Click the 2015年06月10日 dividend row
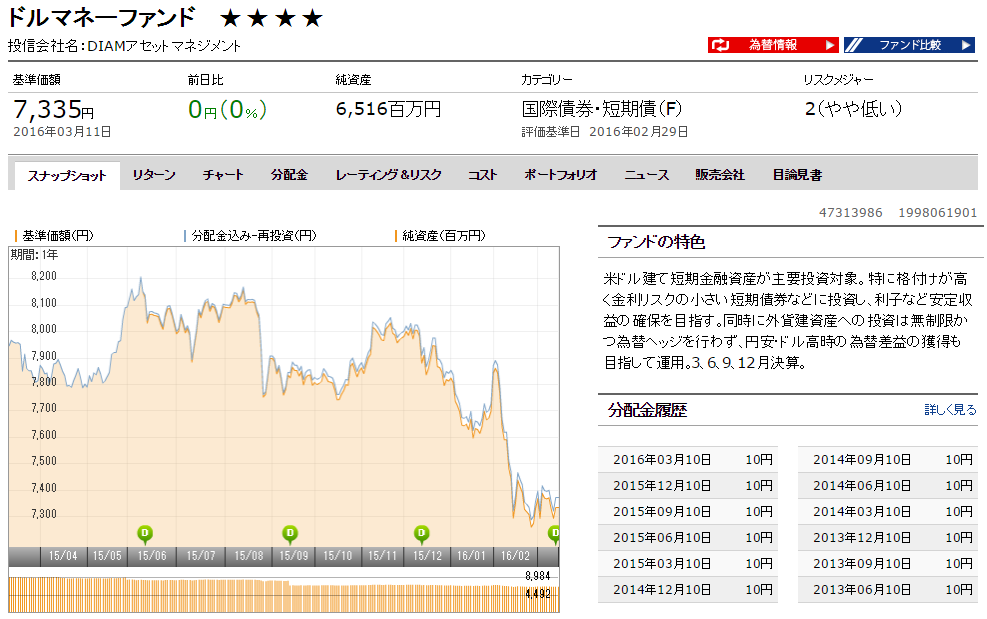 click(688, 538)
